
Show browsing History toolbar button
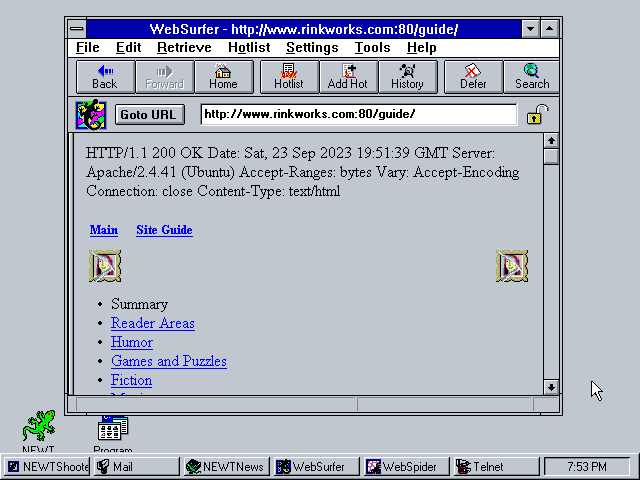tap(408, 77)
